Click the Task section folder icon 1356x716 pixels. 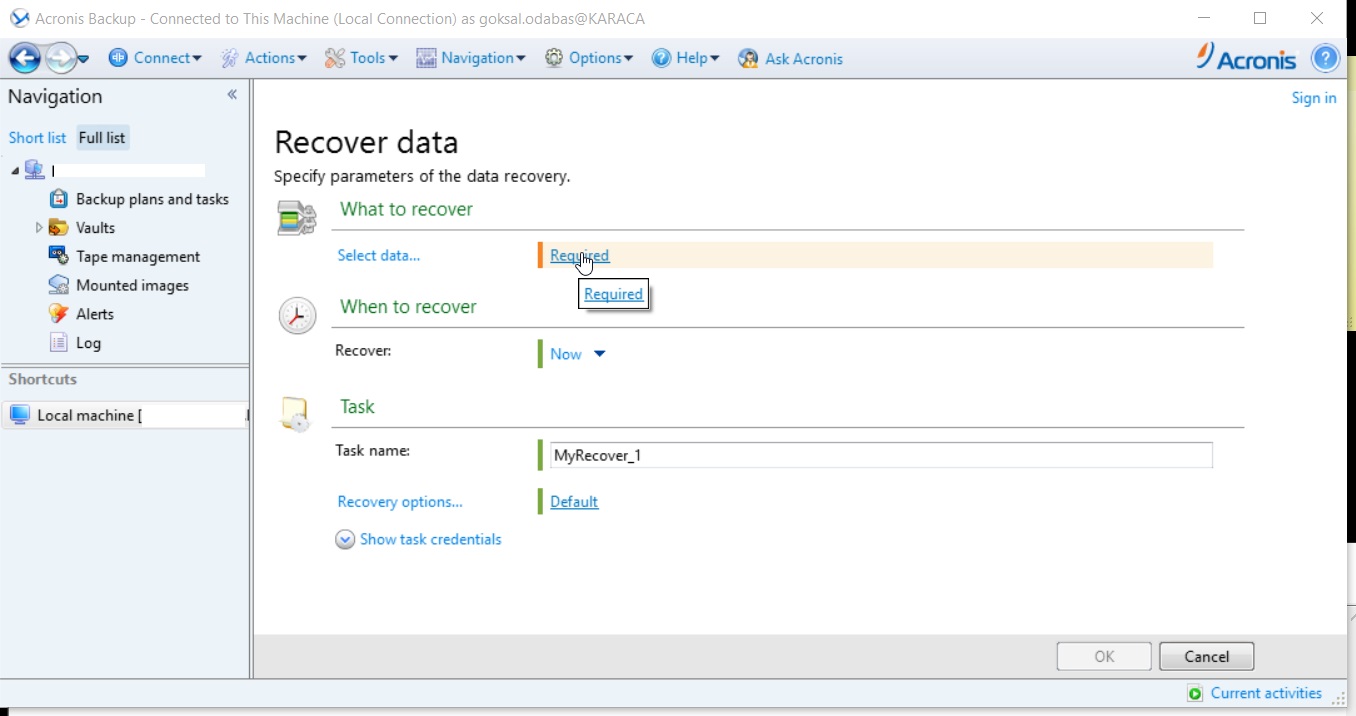pyautogui.click(x=296, y=414)
